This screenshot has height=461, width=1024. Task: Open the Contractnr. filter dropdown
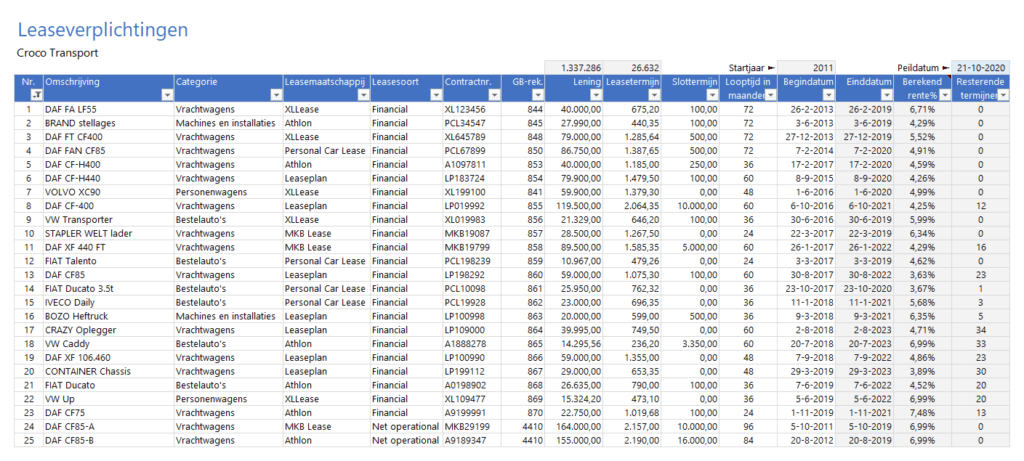[x=497, y=94]
